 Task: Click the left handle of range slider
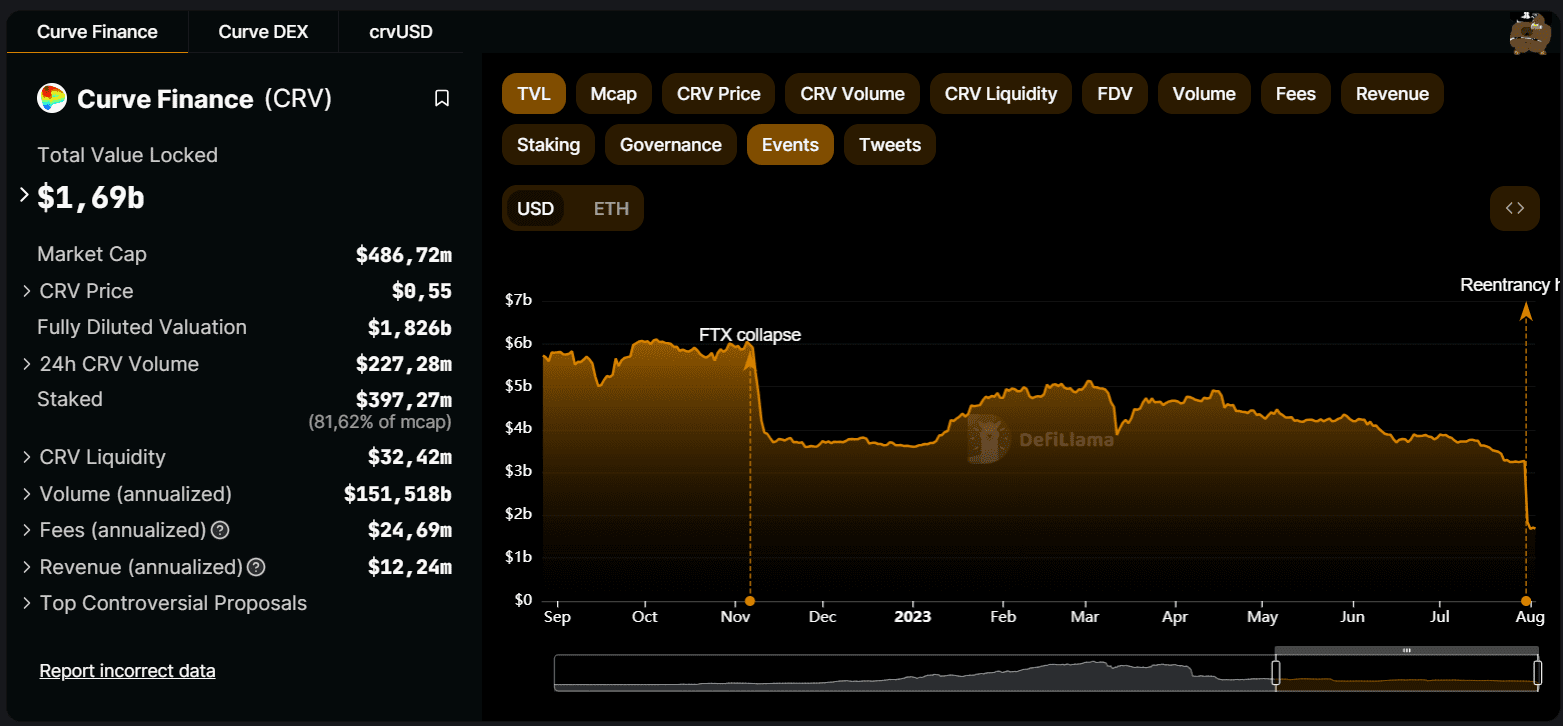click(1276, 672)
